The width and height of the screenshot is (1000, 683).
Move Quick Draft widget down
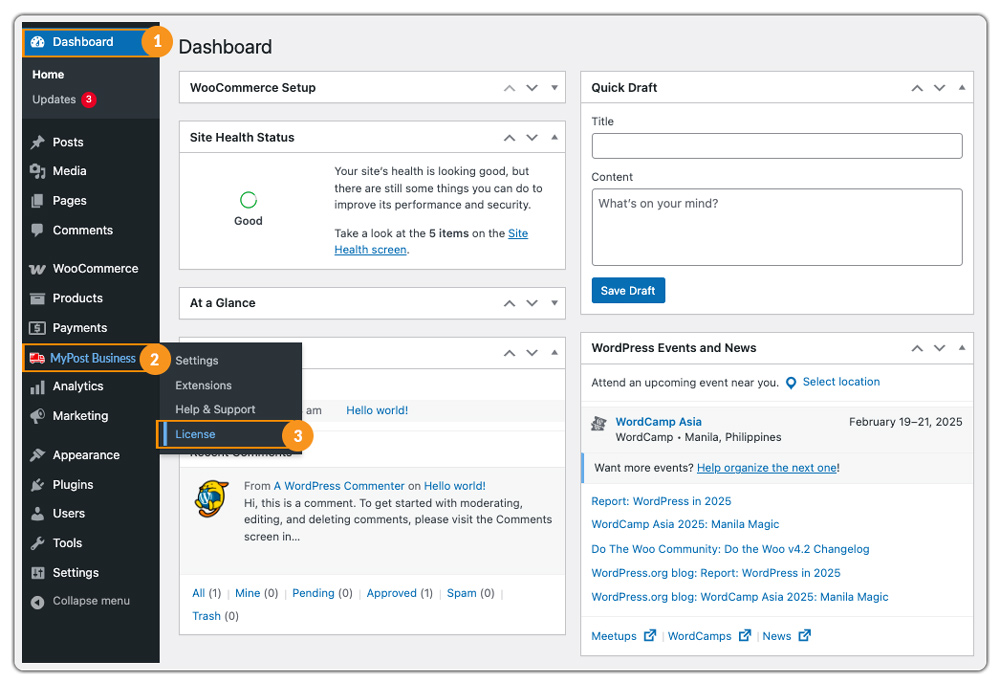(939, 88)
